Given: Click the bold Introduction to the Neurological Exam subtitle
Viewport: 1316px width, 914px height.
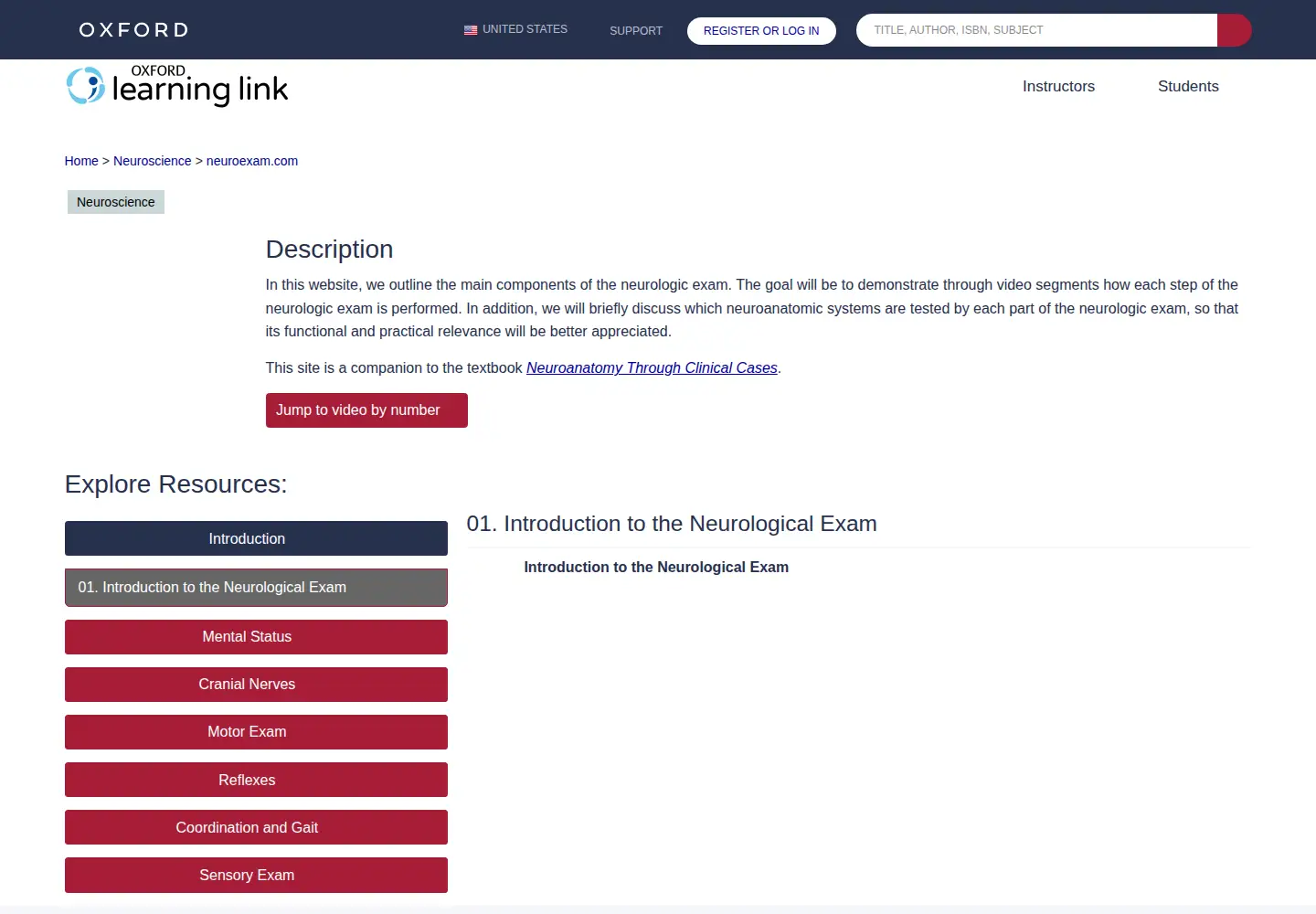Looking at the screenshot, I should 656,567.
